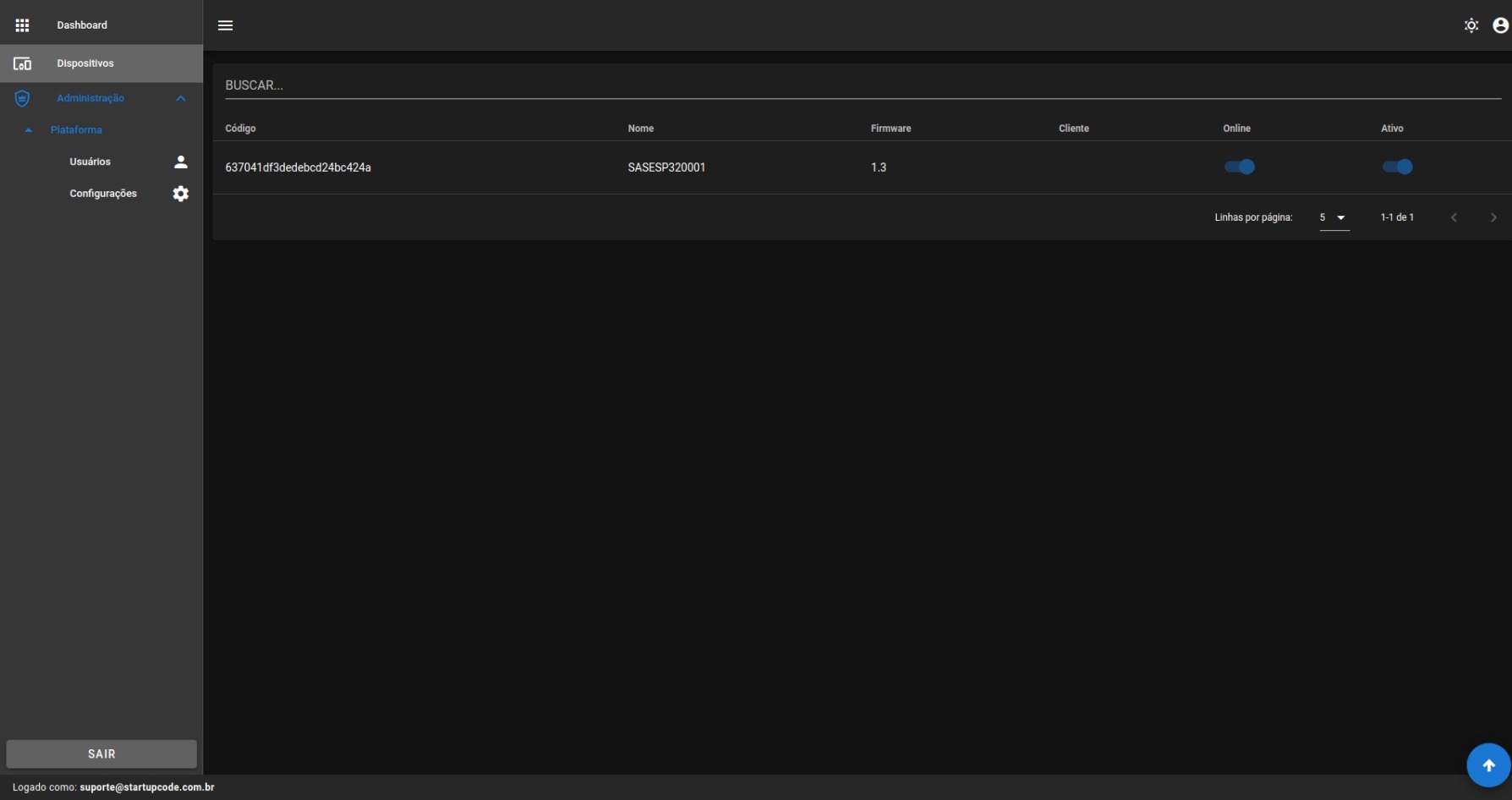Open the rows per page dropdown
This screenshot has width=1512, height=800.
[1334, 217]
